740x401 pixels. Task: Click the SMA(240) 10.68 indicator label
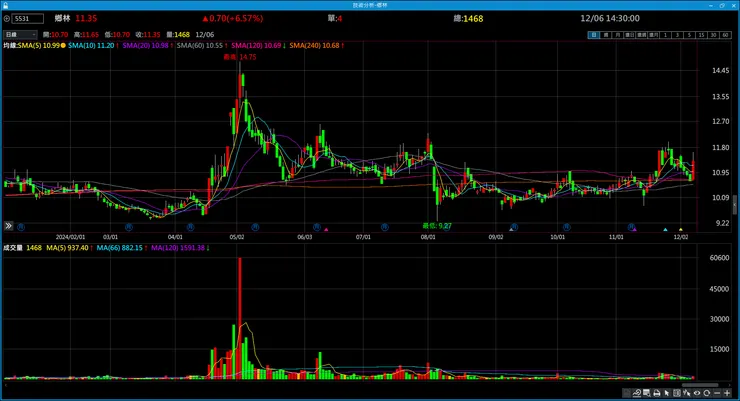click(x=314, y=45)
